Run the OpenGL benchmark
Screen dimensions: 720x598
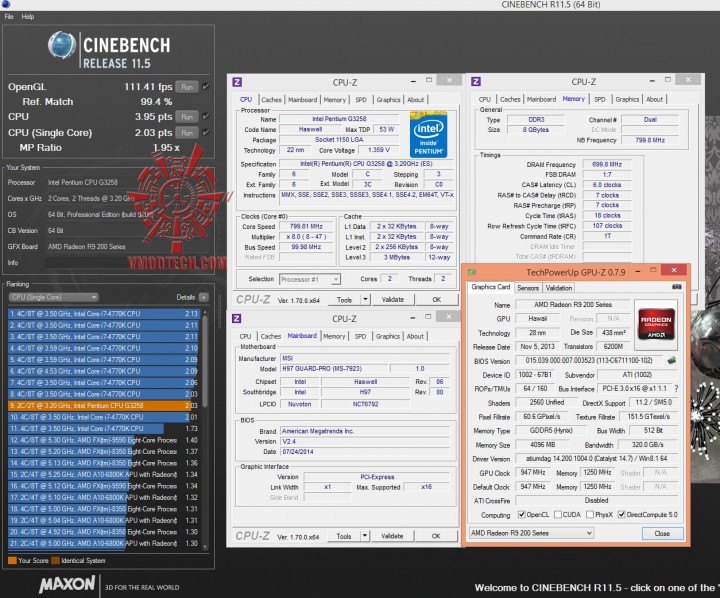(x=187, y=87)
